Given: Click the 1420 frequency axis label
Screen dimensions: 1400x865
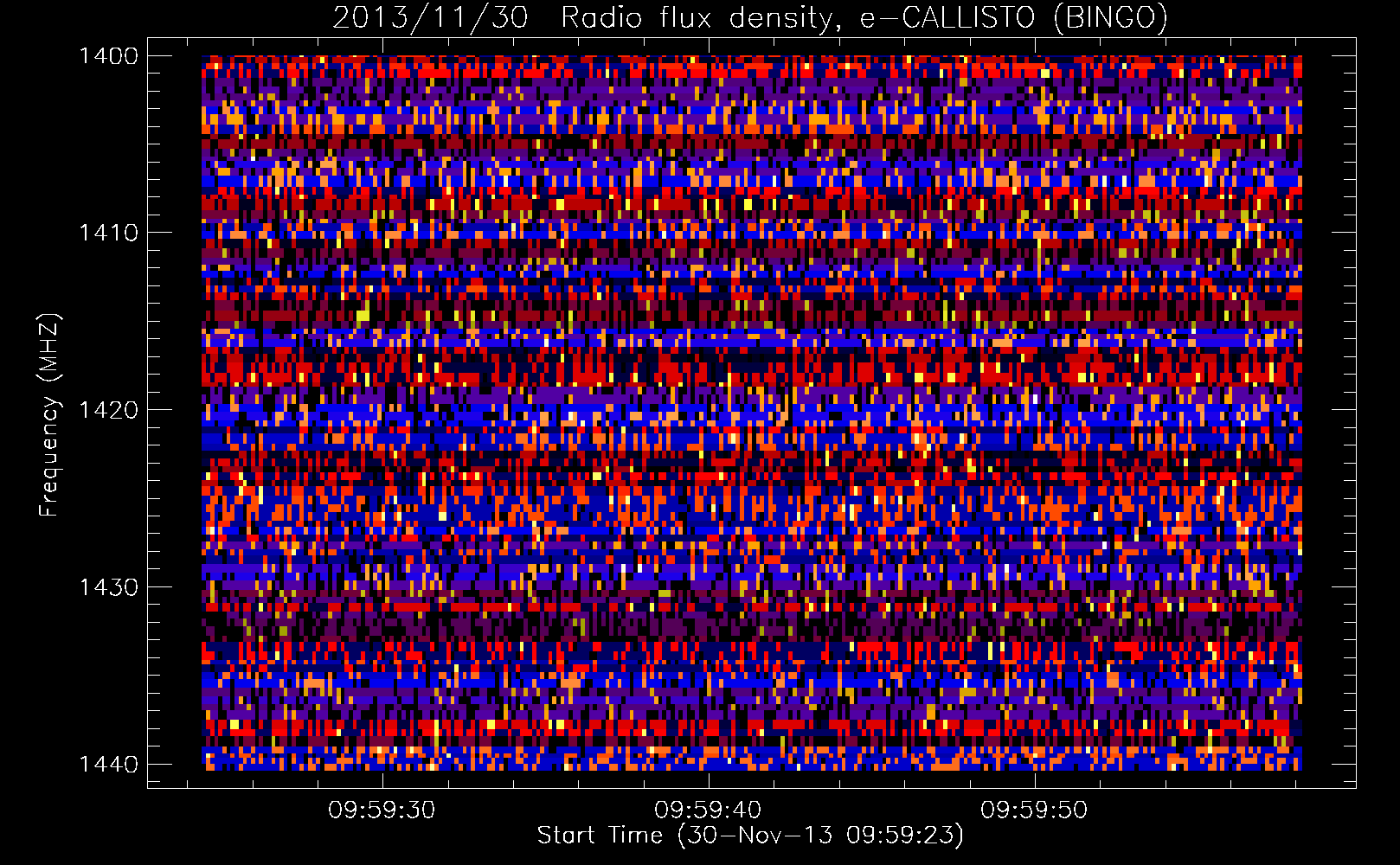Looking at the screenshot, I should tap(108, 410).
